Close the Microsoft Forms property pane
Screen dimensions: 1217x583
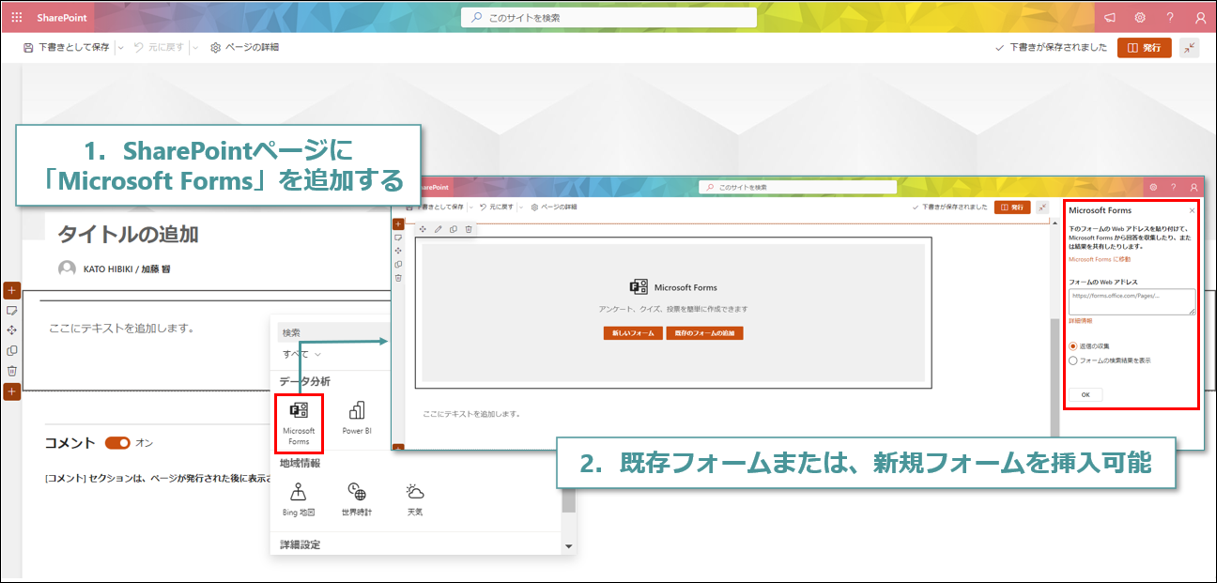1192,211
